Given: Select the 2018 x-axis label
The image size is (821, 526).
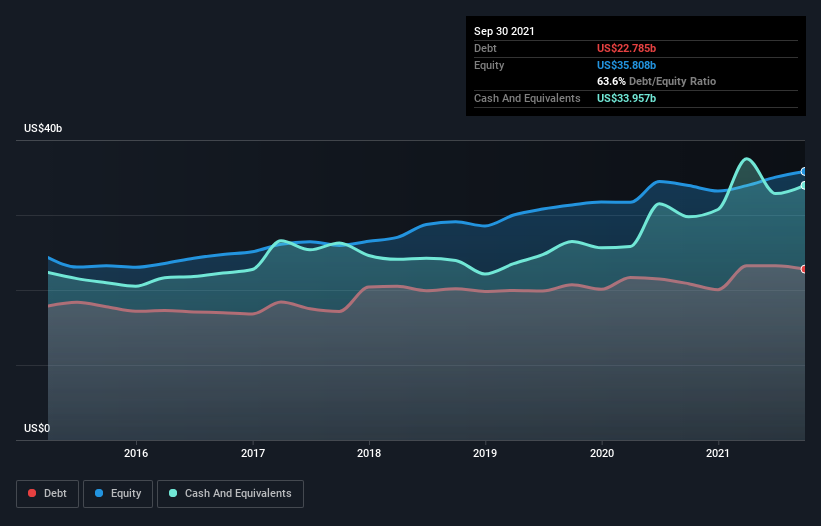Looking at the screenshot, I should pyautogui.click(x=369, y=453).
